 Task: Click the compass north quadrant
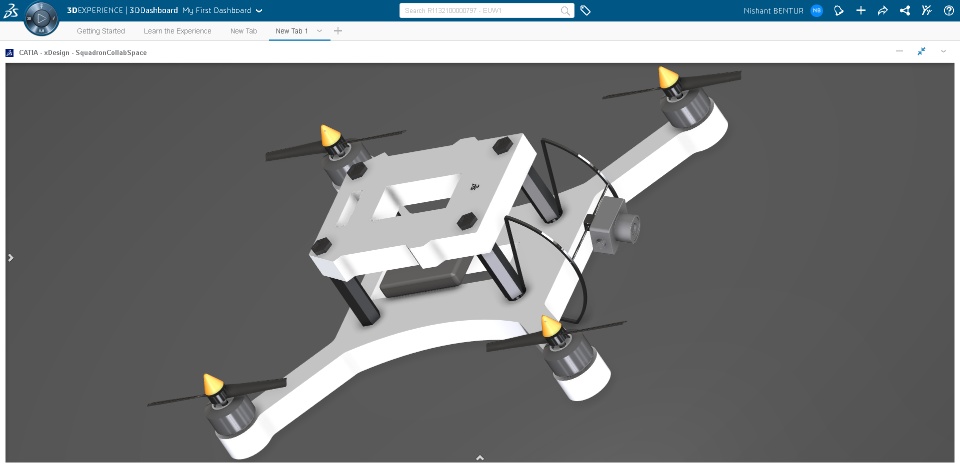coord(42,6)
